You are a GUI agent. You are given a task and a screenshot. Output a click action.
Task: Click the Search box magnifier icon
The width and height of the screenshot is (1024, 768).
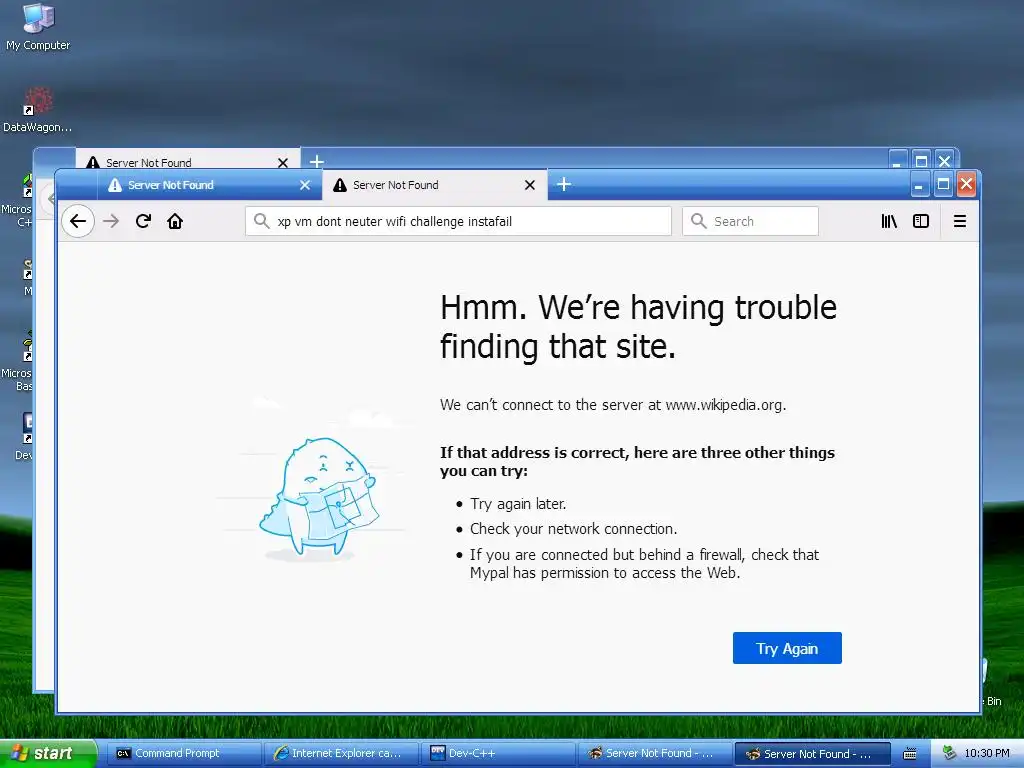(698, 221)
